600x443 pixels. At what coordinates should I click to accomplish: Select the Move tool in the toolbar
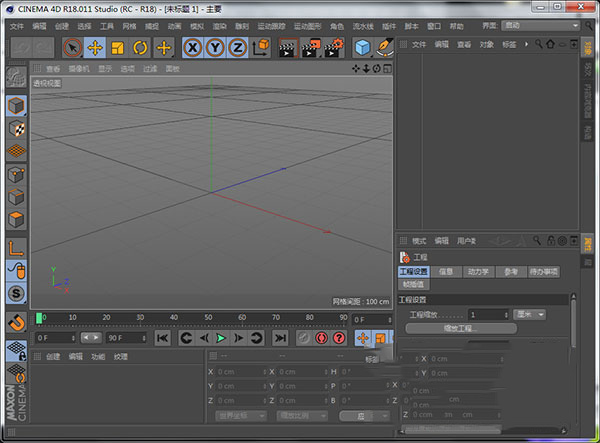click(96, 47)
